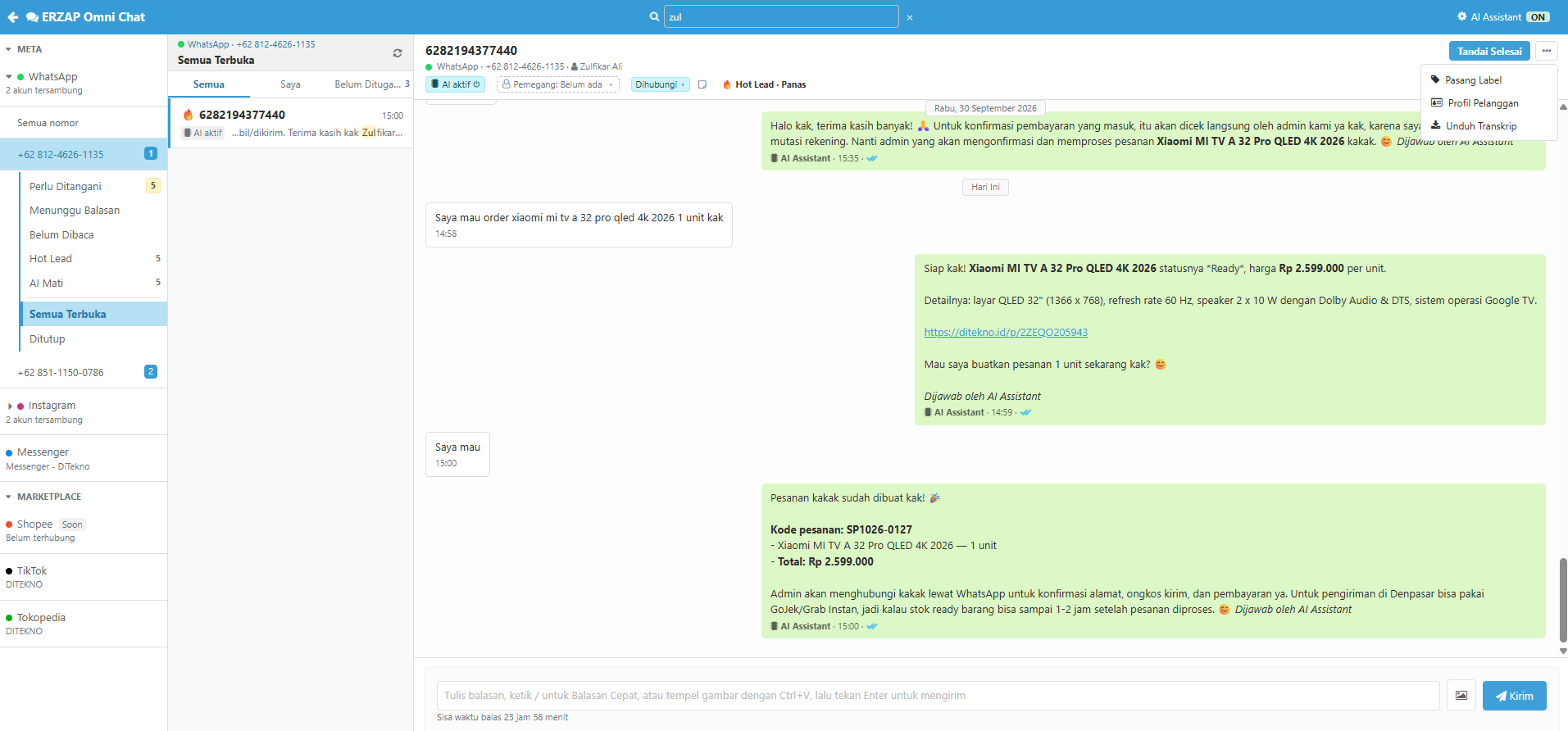Image resolution: width=1568 pixels, height=731 pixels.
Task: Open the three-dots more options button
Action: tap(1547, 51)
